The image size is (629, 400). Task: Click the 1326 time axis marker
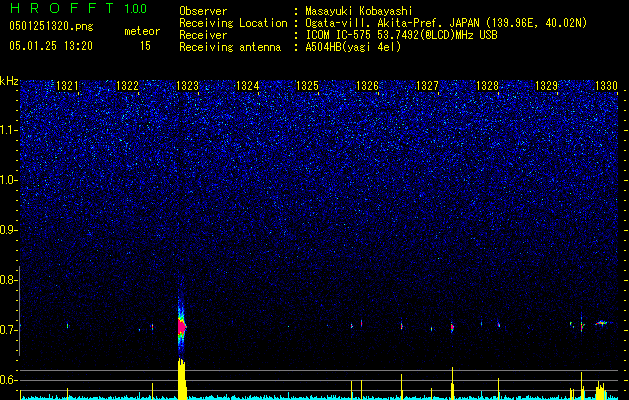pyautogui.click(x=367, y=86)
